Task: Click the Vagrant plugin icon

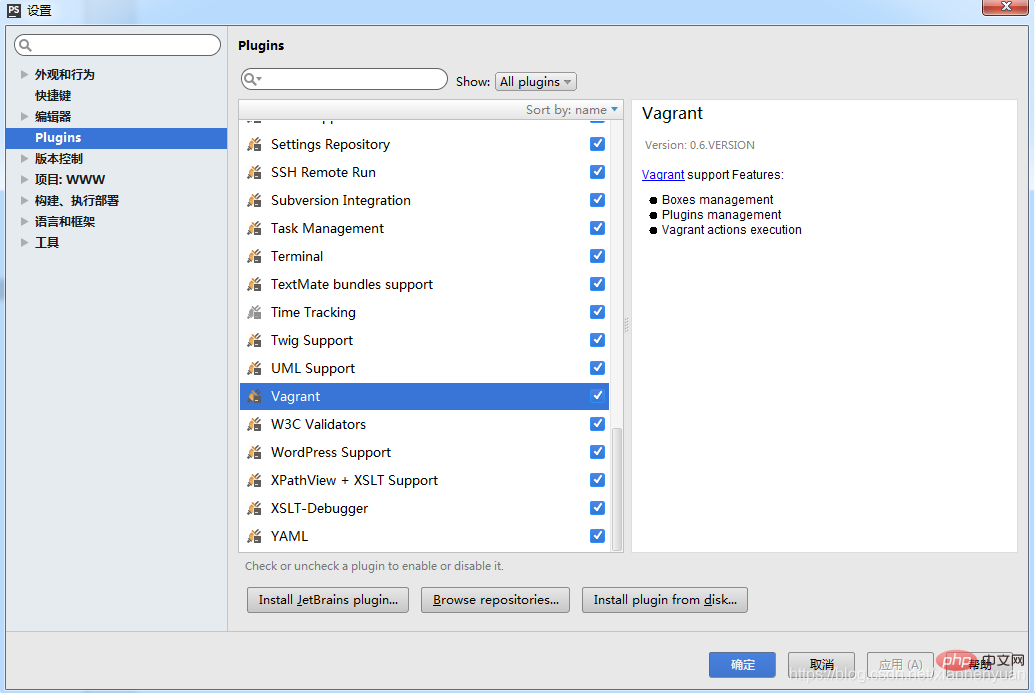Action: coord(254,396)
